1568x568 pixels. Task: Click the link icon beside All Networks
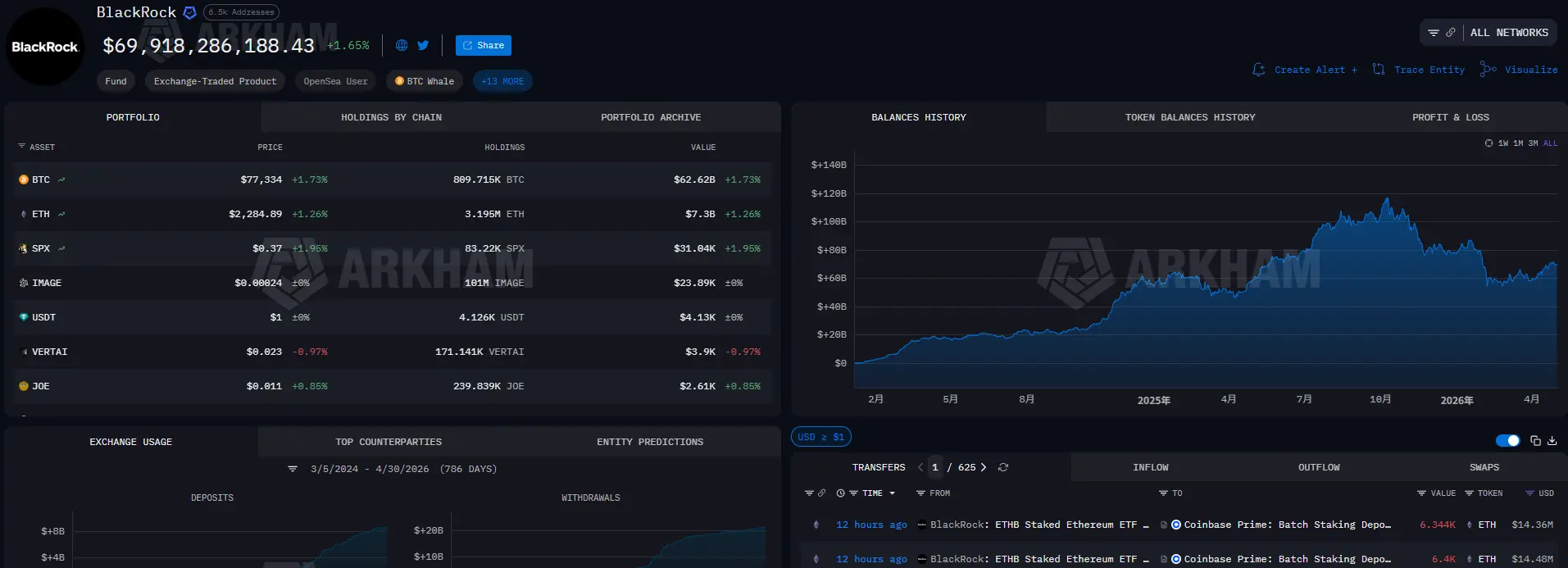(x=1451, y=33)
